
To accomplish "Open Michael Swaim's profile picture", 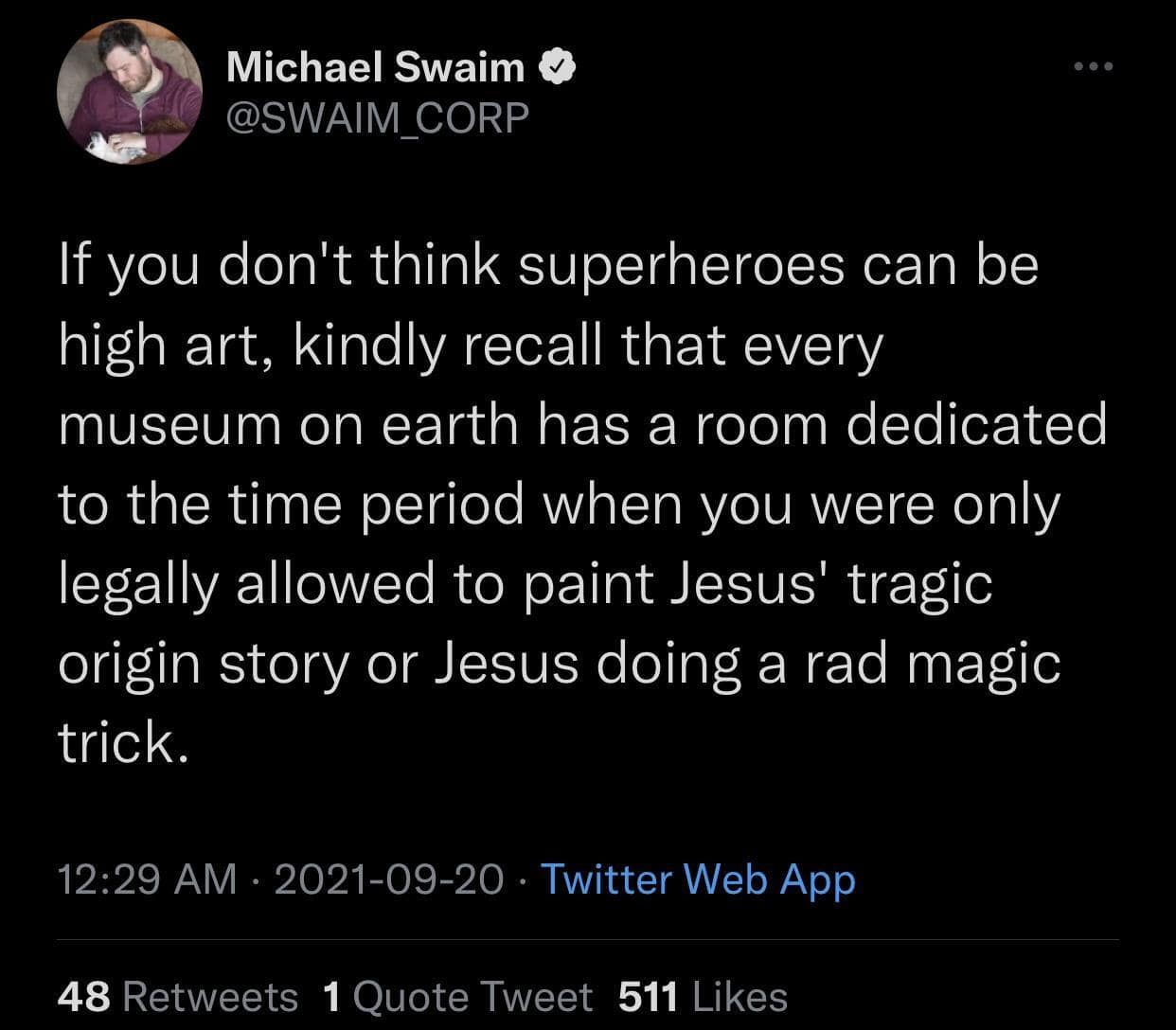I will 130,91.
